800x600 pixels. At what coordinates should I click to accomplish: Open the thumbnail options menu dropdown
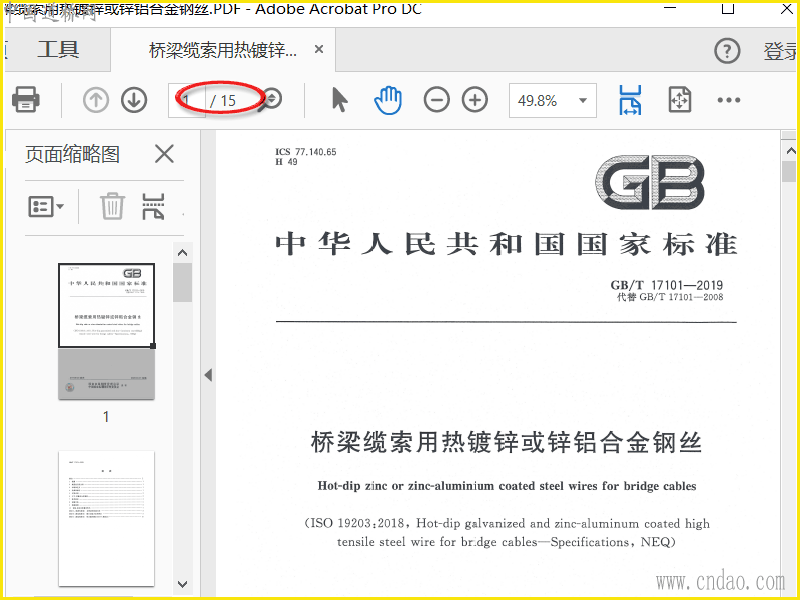click(46, 207)
